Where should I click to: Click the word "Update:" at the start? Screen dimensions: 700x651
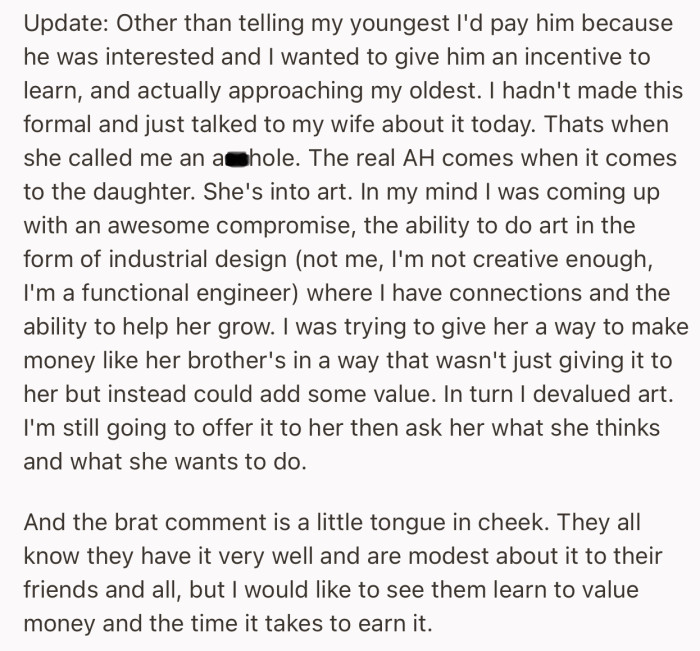(x=66, y=24)
